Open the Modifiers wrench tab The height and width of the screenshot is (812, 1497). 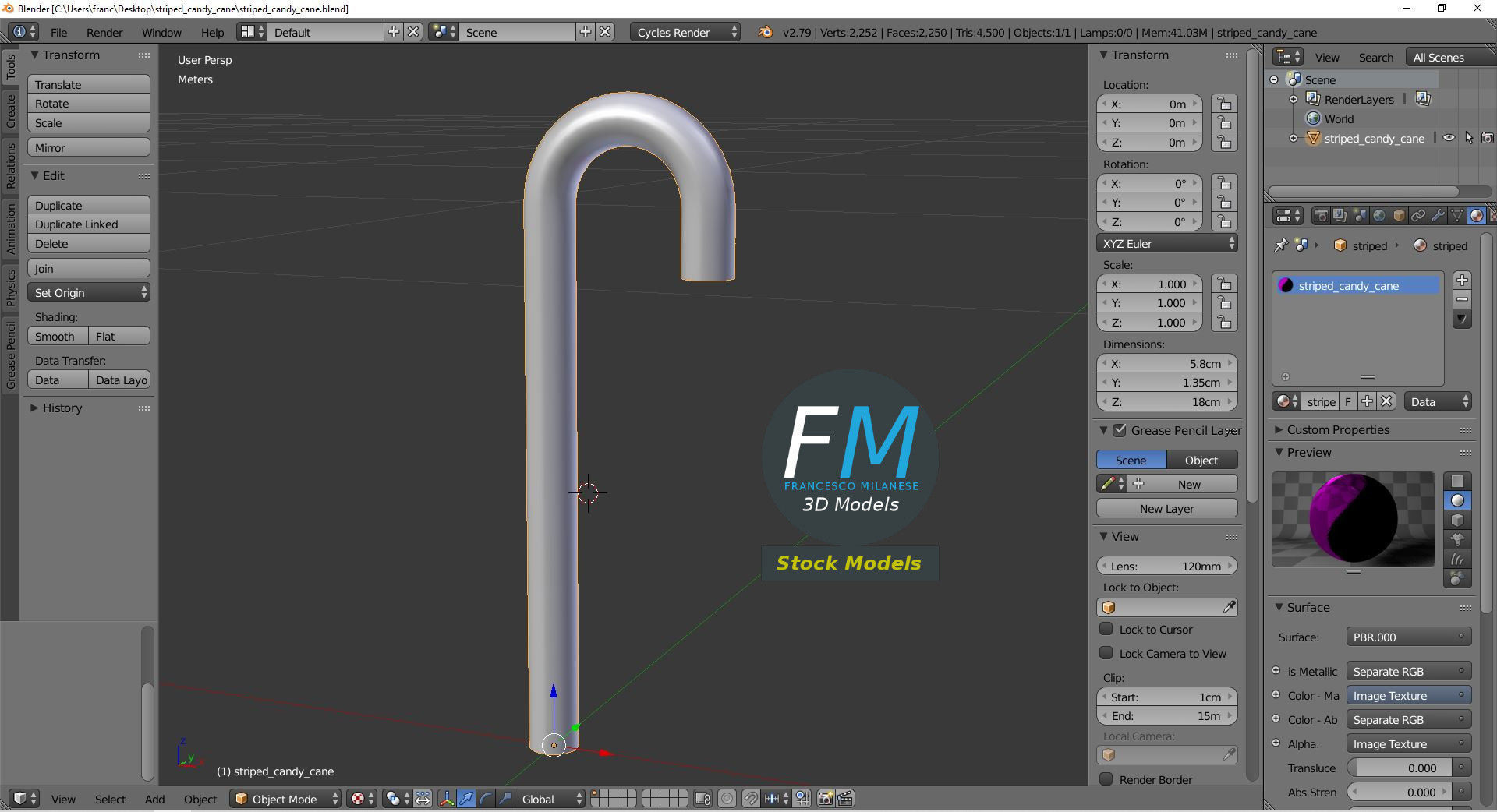(1438, 216)
